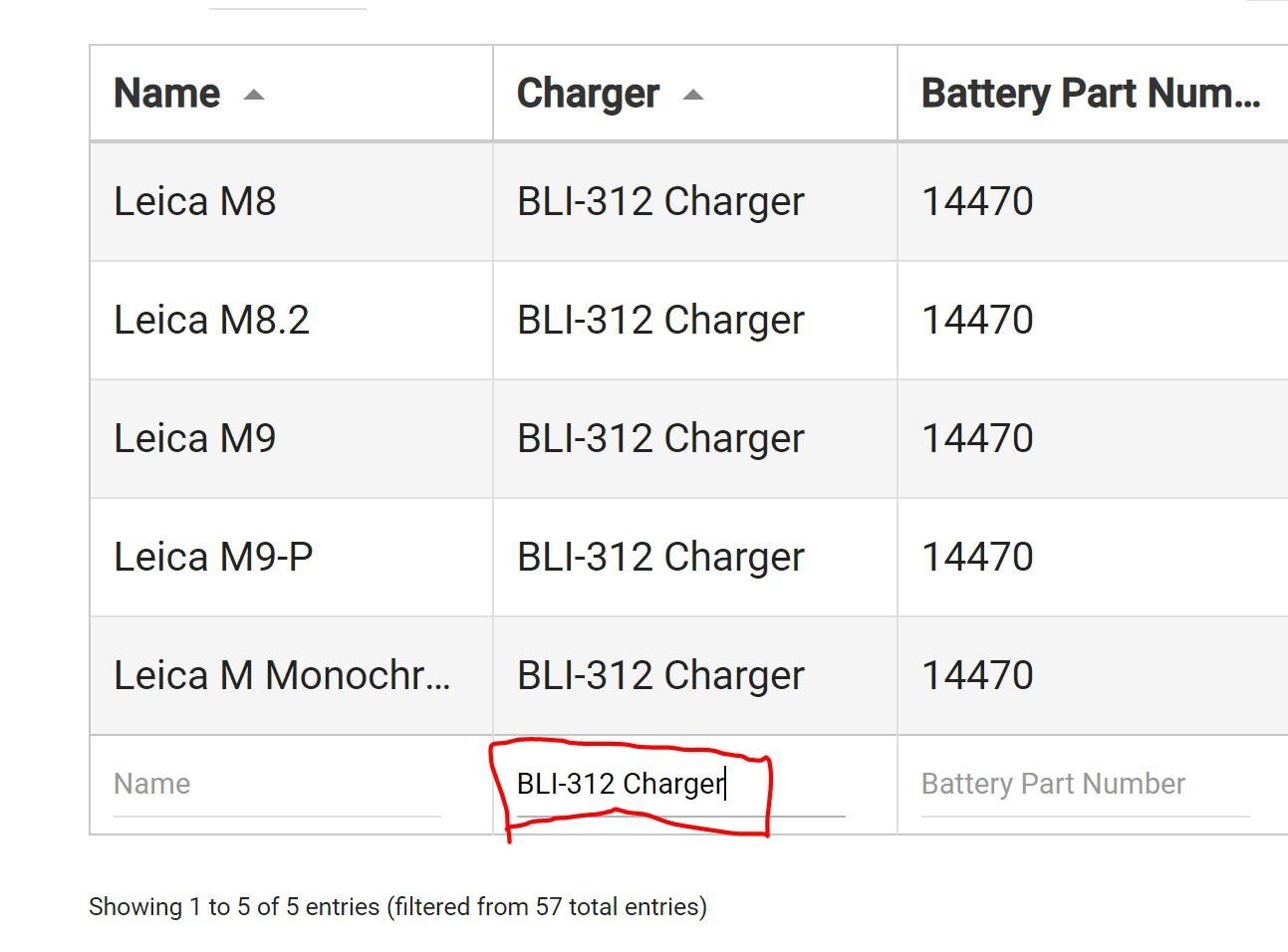Focus the Name filter input

pos(277,785)
